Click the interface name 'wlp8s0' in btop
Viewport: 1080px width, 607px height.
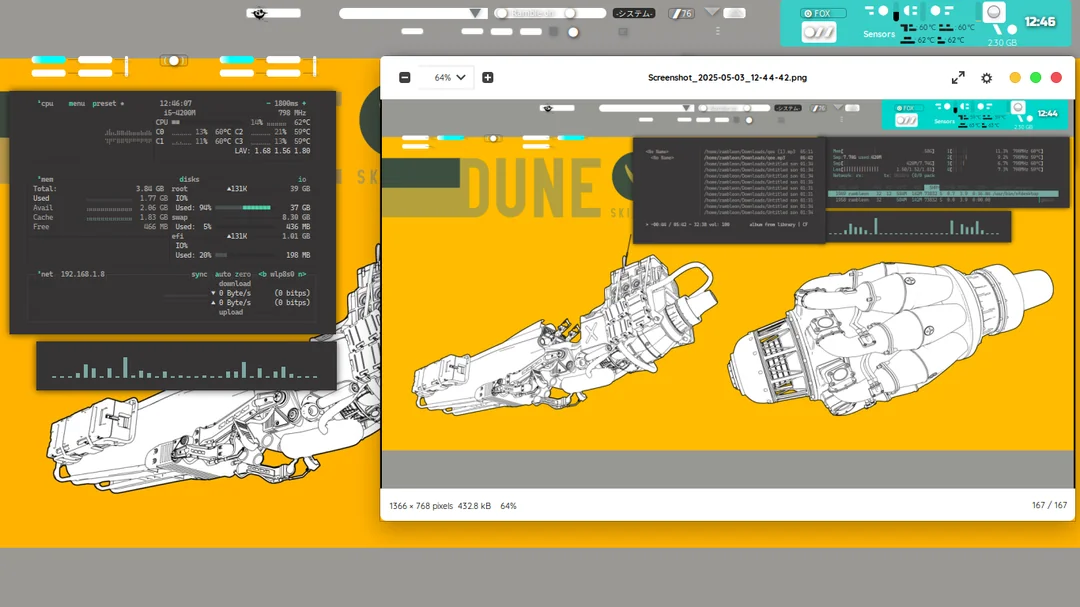coord(282,274)
